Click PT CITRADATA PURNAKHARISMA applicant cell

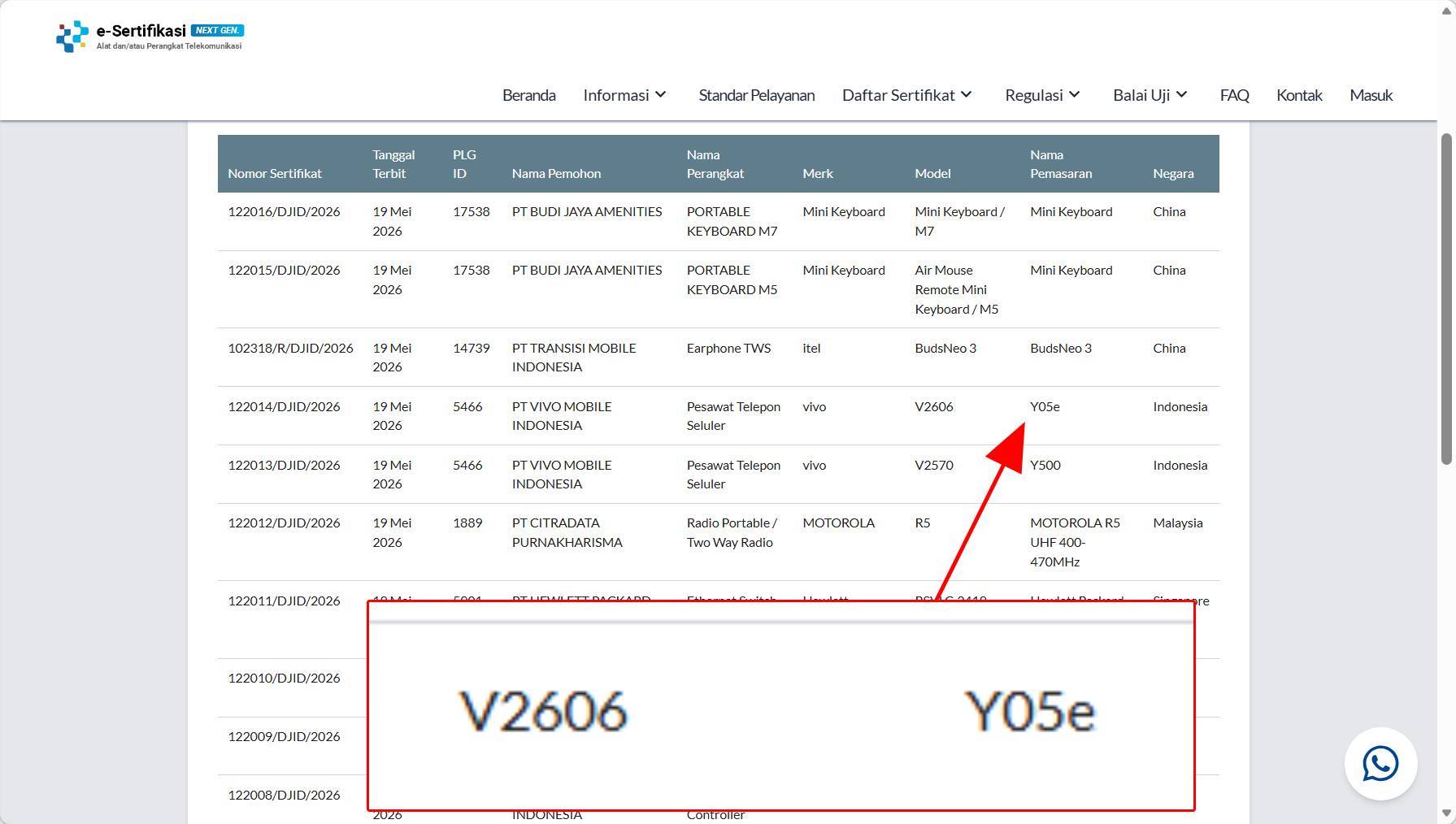coord(567,532)
